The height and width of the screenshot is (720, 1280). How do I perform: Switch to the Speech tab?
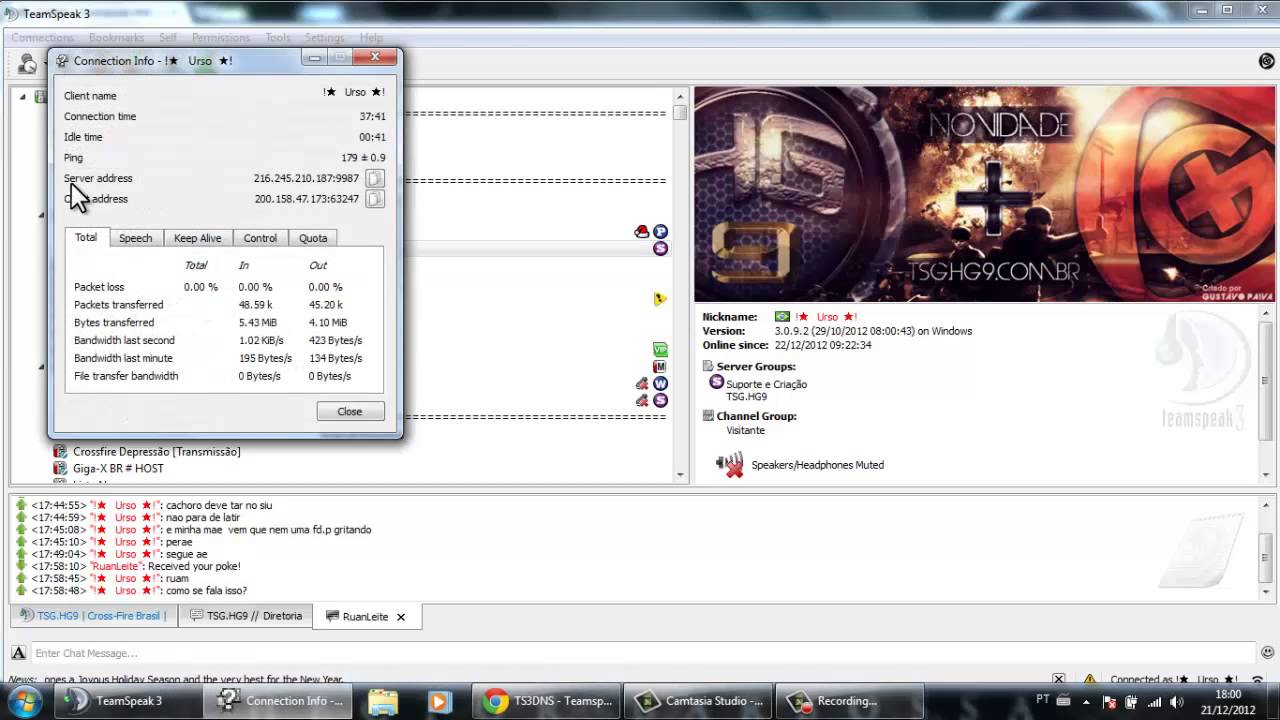coord(135,238)
